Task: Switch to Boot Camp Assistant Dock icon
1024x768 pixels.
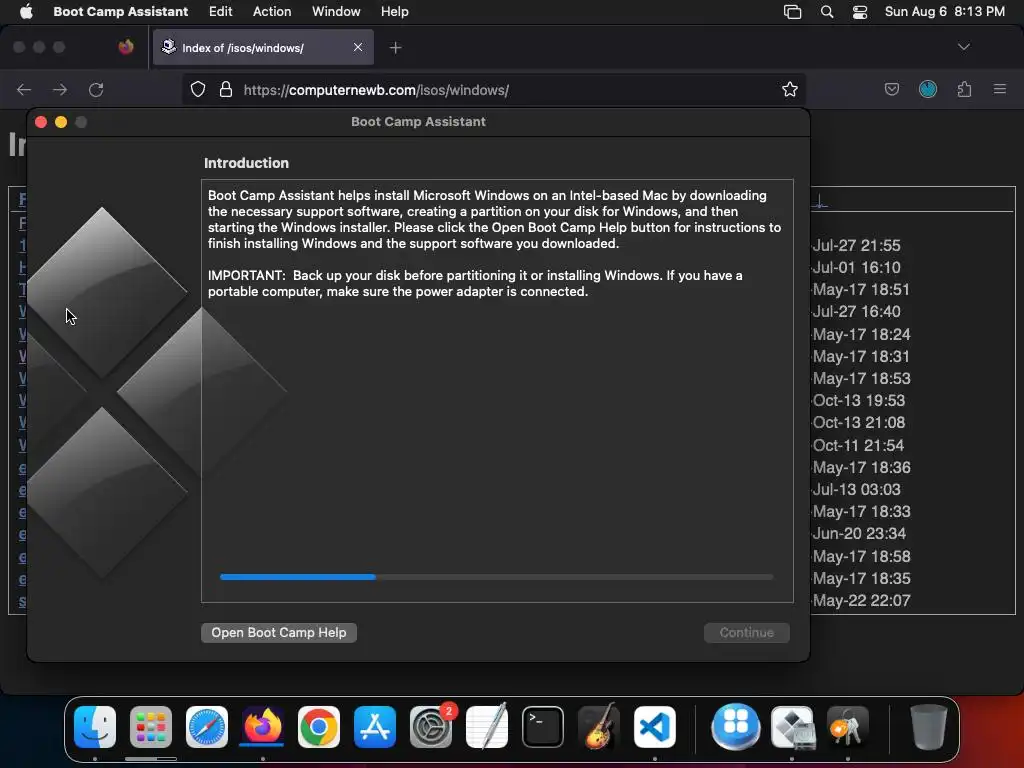Action: coord(792,727)
